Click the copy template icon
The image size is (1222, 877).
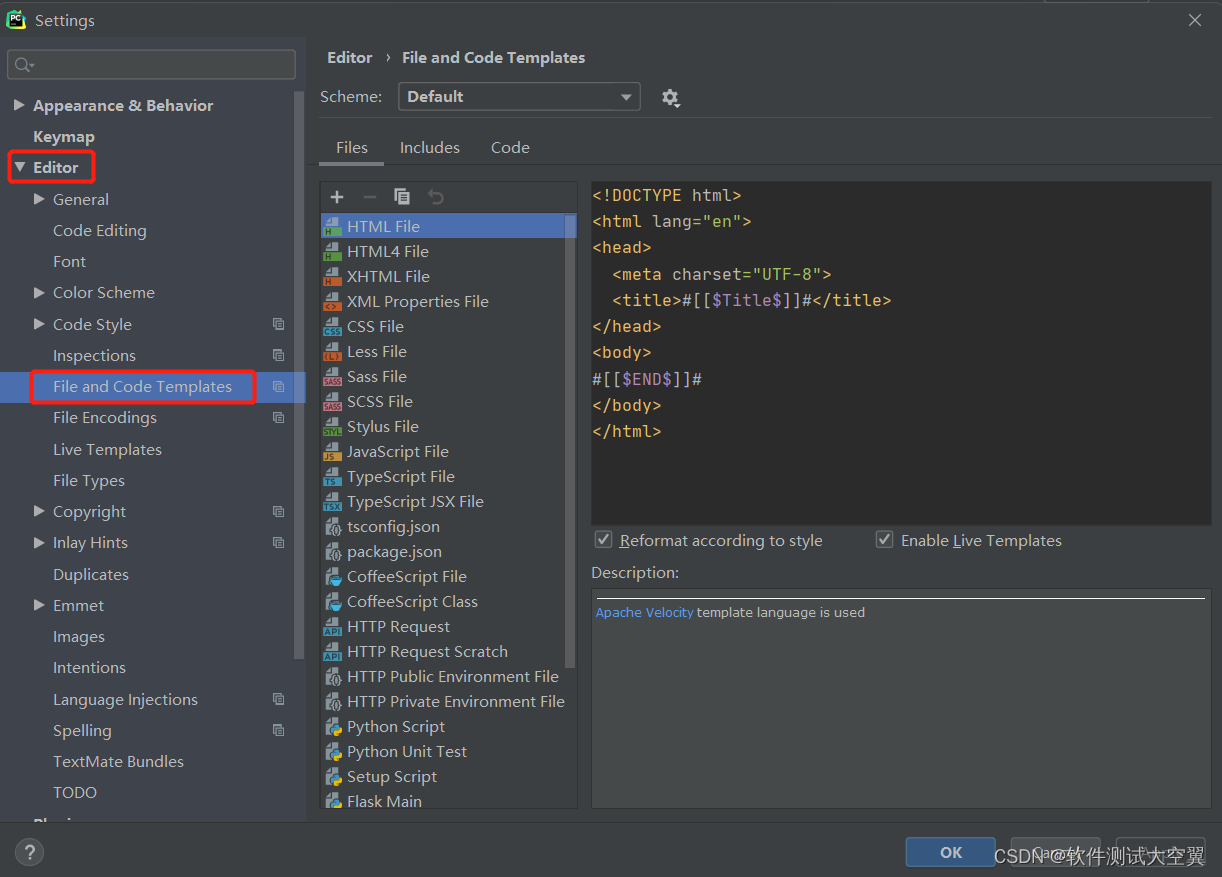click(x=402, y=197)
